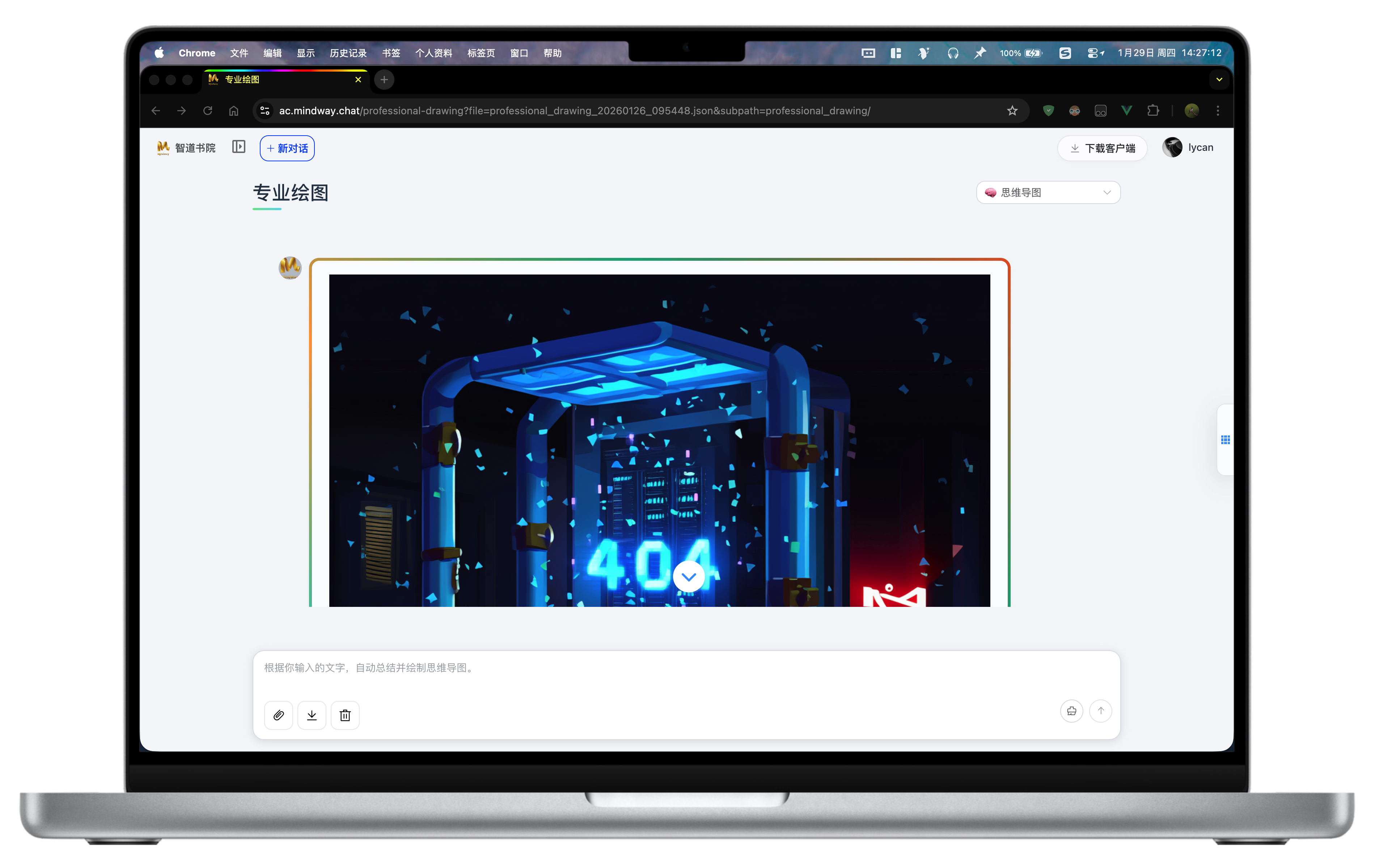Viewport: 1375px width, 868px height.
Task: Reload the page in Chrome
Action: point(208,111)
